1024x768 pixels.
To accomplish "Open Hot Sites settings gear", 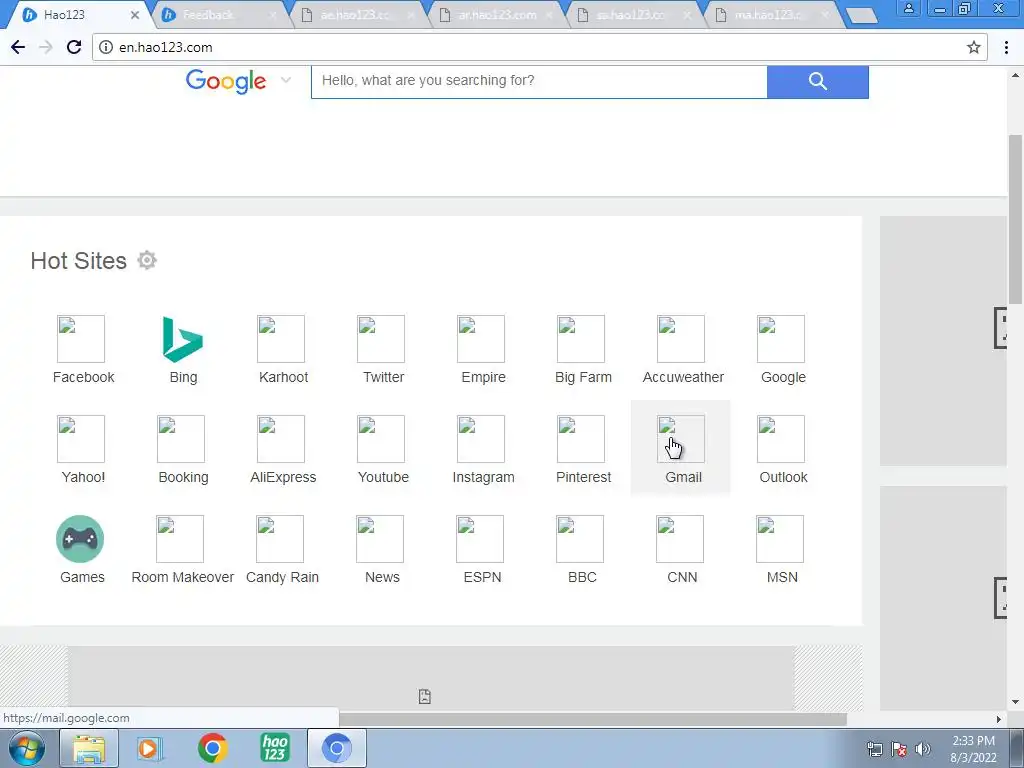I will 147,260.
